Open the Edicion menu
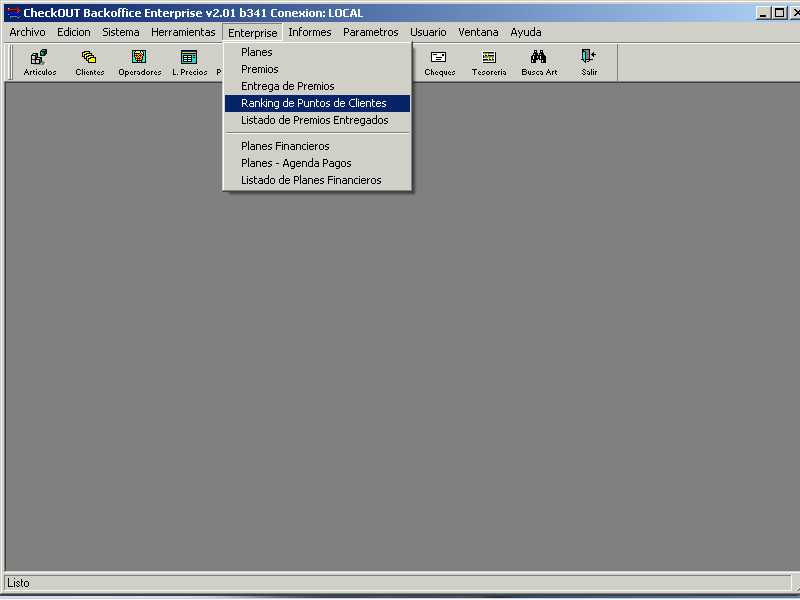Viewport: 800px width, 600px height. point(73,32)
